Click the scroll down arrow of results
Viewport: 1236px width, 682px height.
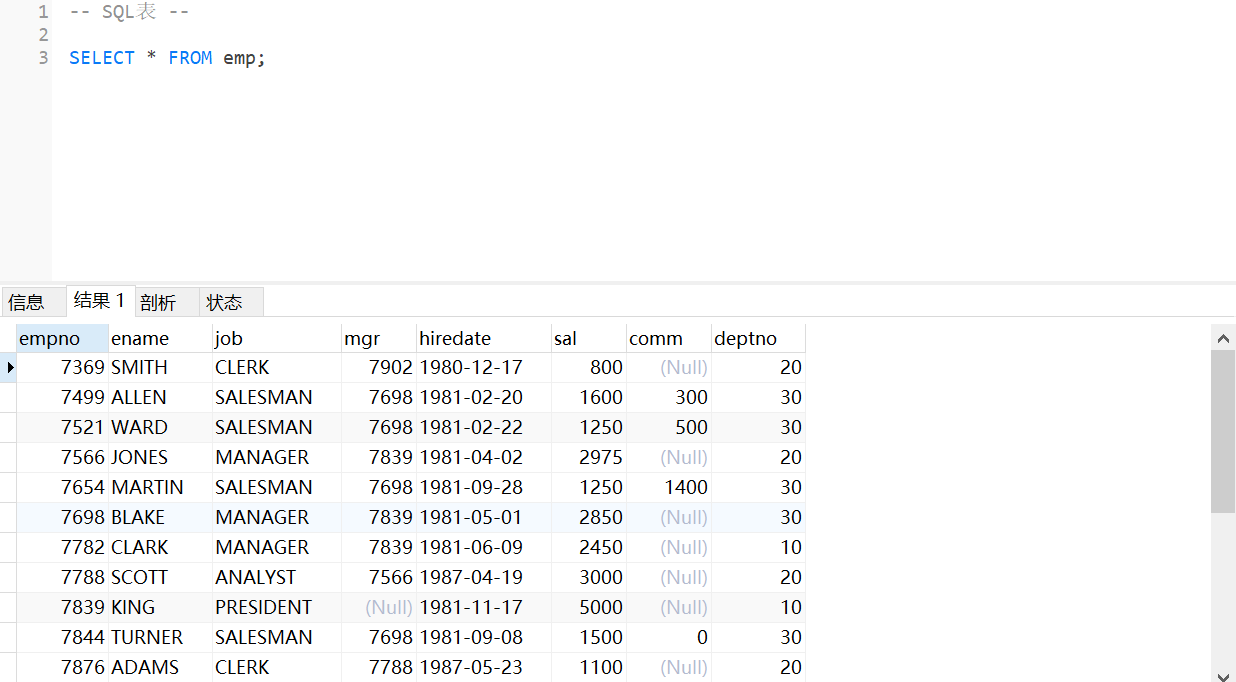(x=1223, y=676)
